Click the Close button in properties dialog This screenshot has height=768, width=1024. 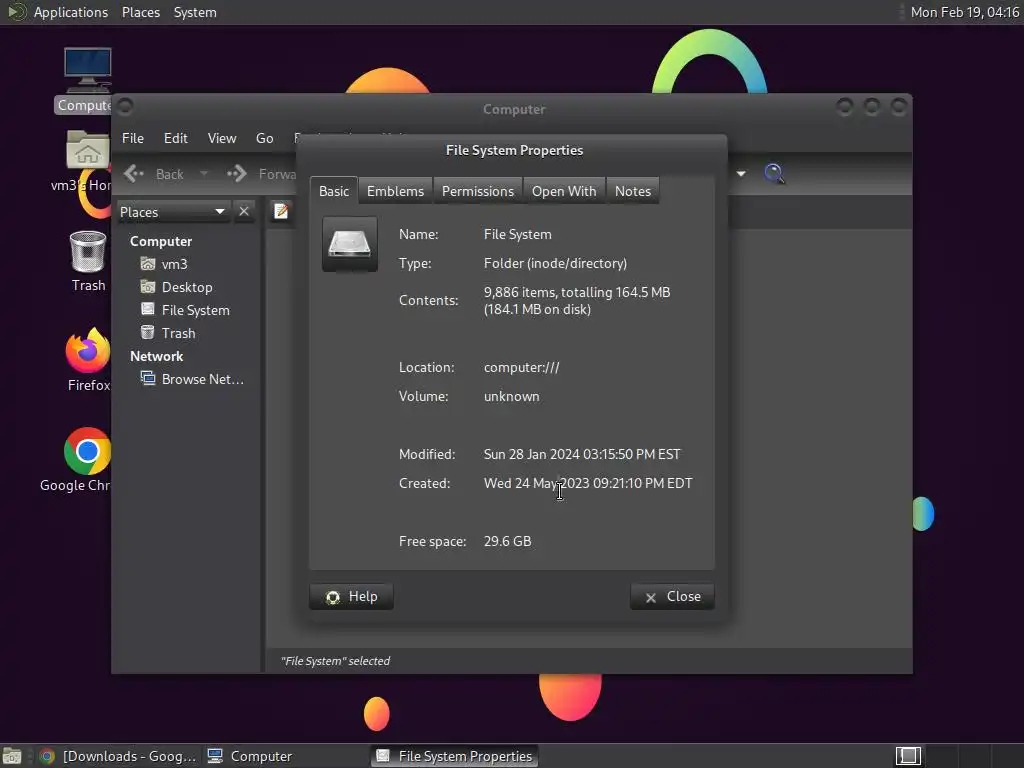pyautogui.click(x=672, y=596)
